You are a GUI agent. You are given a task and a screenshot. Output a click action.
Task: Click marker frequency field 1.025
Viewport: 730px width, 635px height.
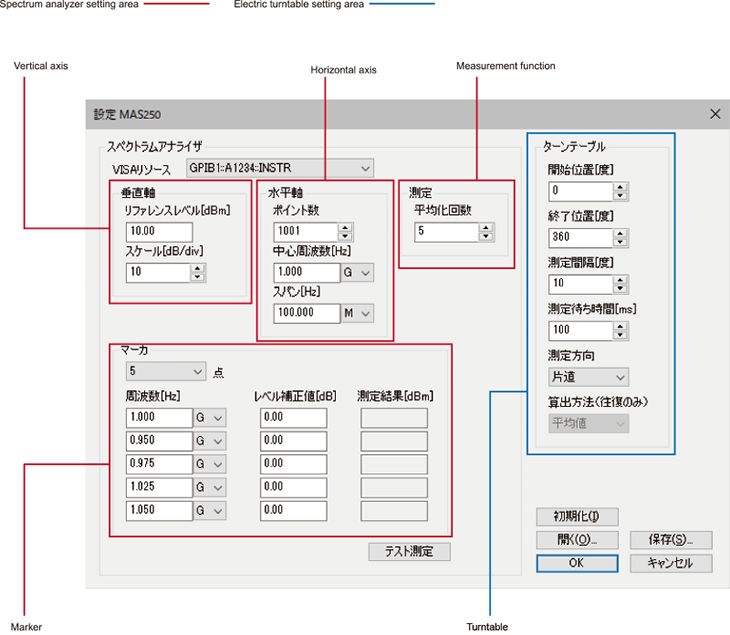coord(159,487)
